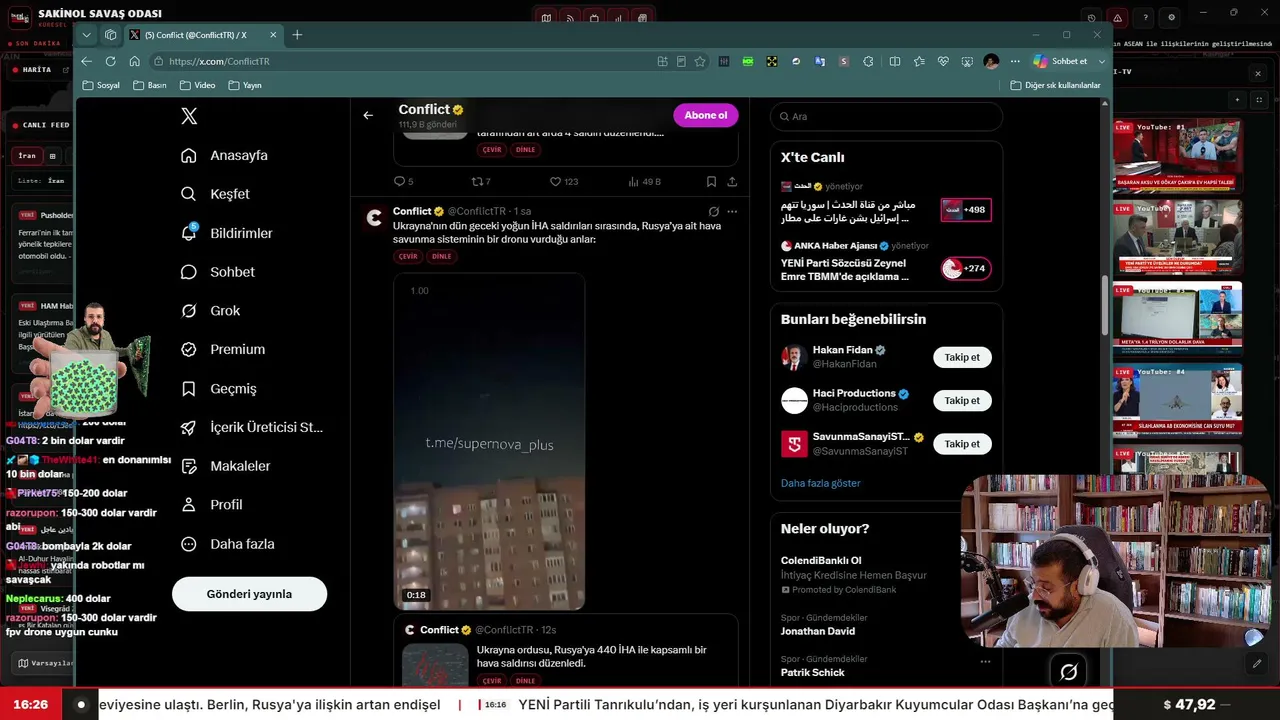This screenshot has height=720, width=1280.
Task: Click the X logo in sidebar
Action: 189,116
